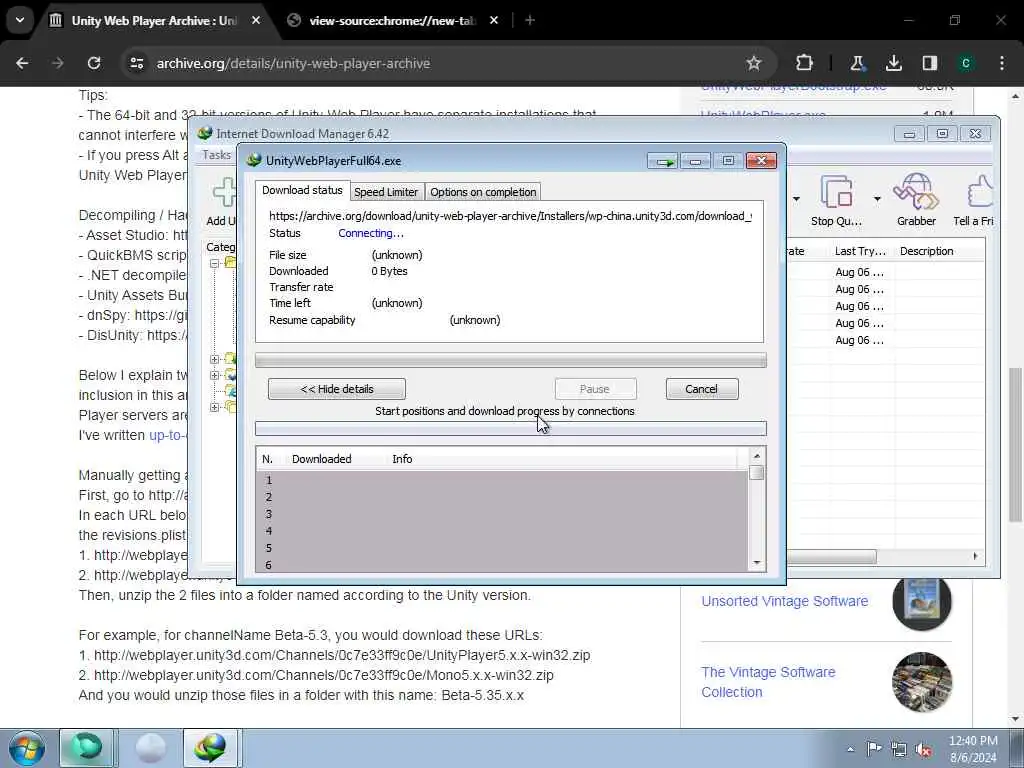Click main download progress bar
The image size is (1024, 768).
click(x=511, y=360)
